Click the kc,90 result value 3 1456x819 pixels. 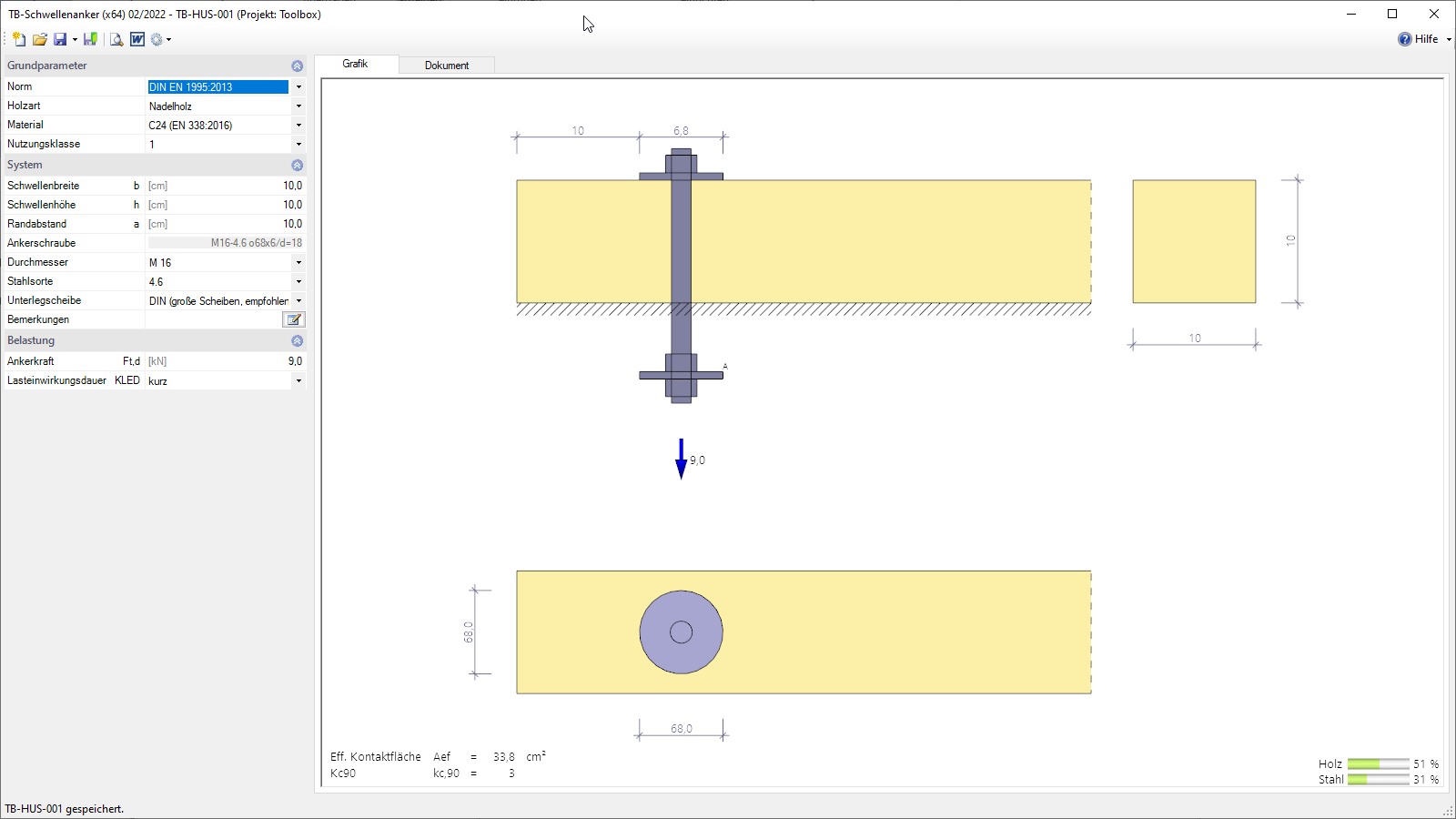coord(511,773)
